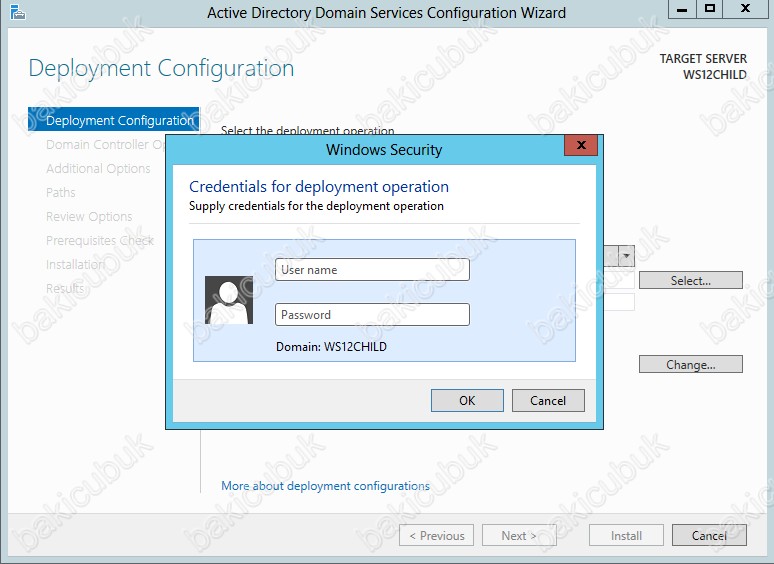Image resolution: width=774 pixels, height=564 pixels.
Task: Click the wizard app icon in title bar
Action: click(x=18, y=12)
